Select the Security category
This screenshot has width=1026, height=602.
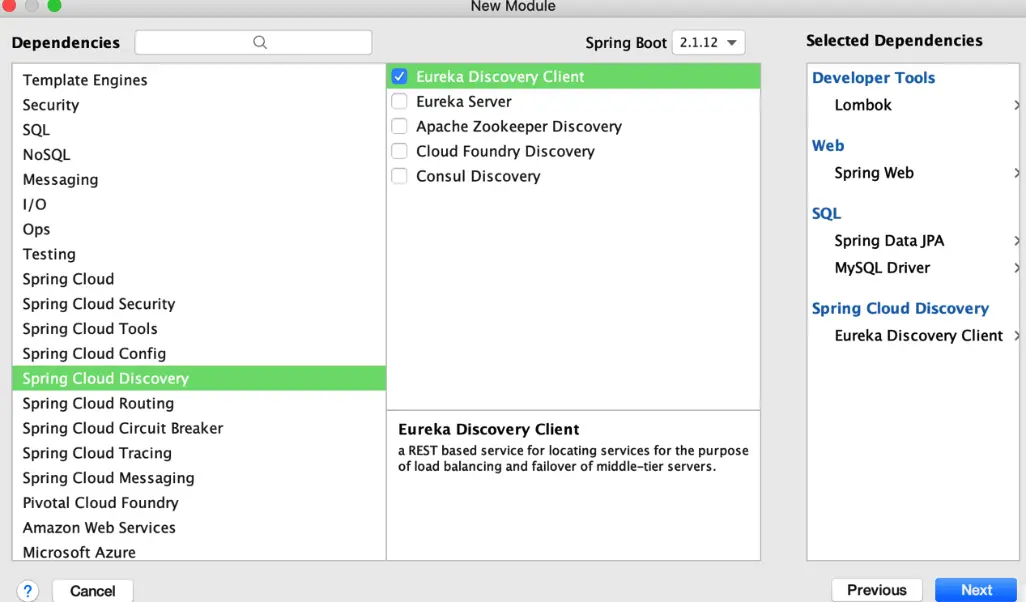(x=199, y=105)
